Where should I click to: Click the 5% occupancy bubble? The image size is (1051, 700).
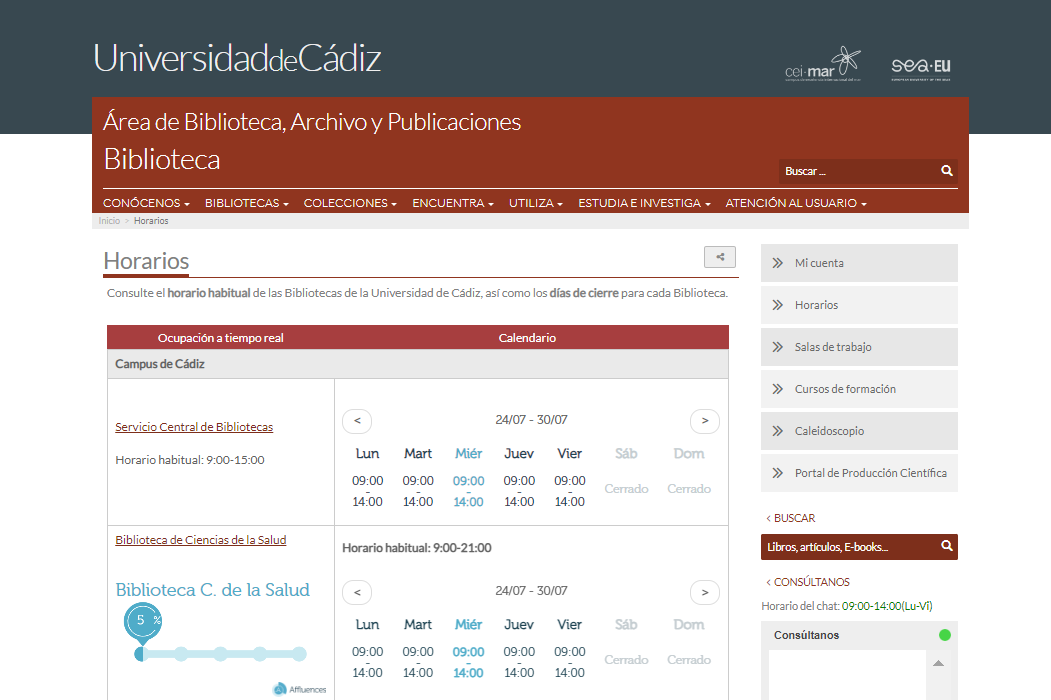click(x=143, y=621)
